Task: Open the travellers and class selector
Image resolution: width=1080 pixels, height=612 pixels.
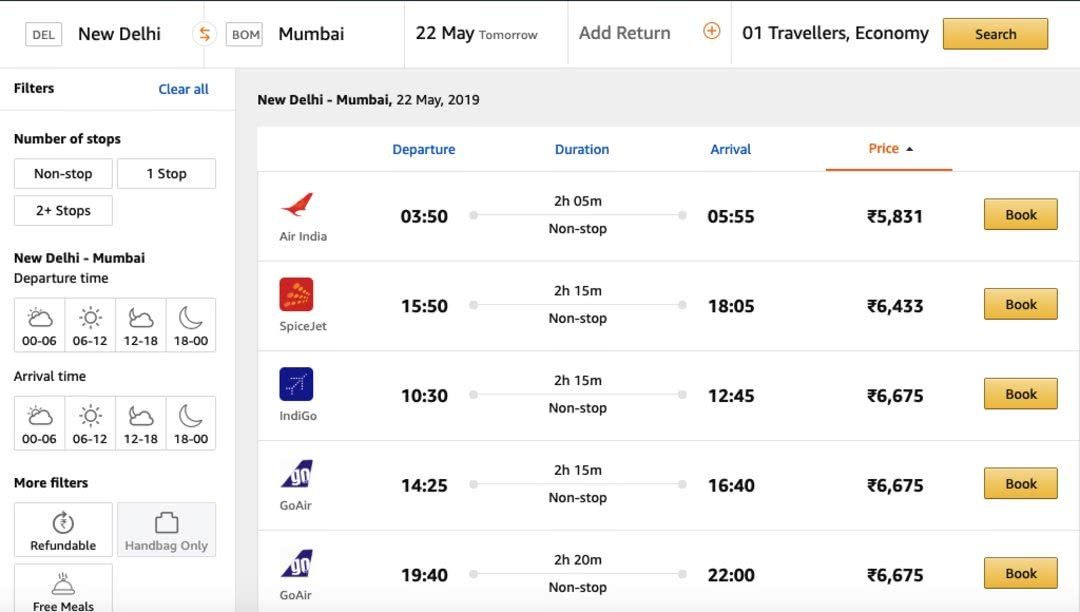Action: pos(835,33)
